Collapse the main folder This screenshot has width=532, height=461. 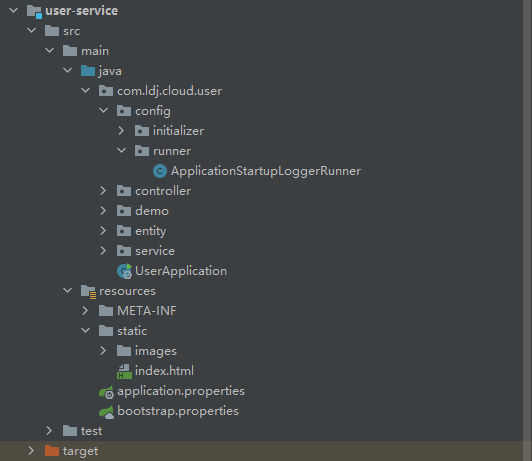click(x=50, y=51)
